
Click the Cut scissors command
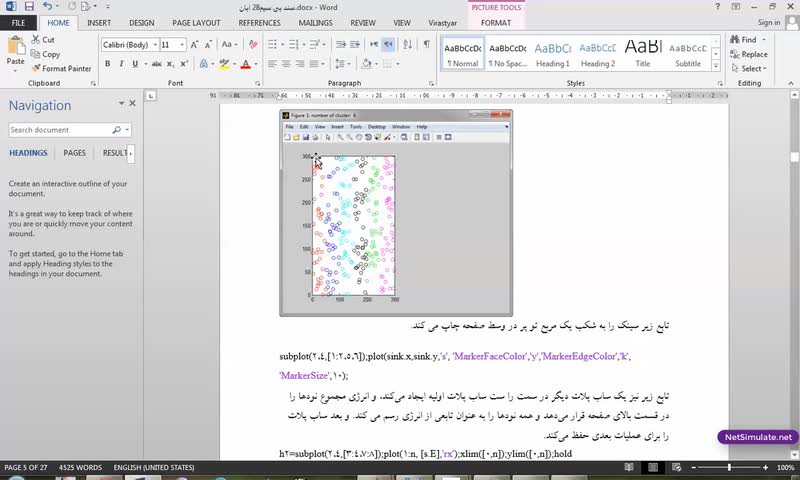(43, 40)
